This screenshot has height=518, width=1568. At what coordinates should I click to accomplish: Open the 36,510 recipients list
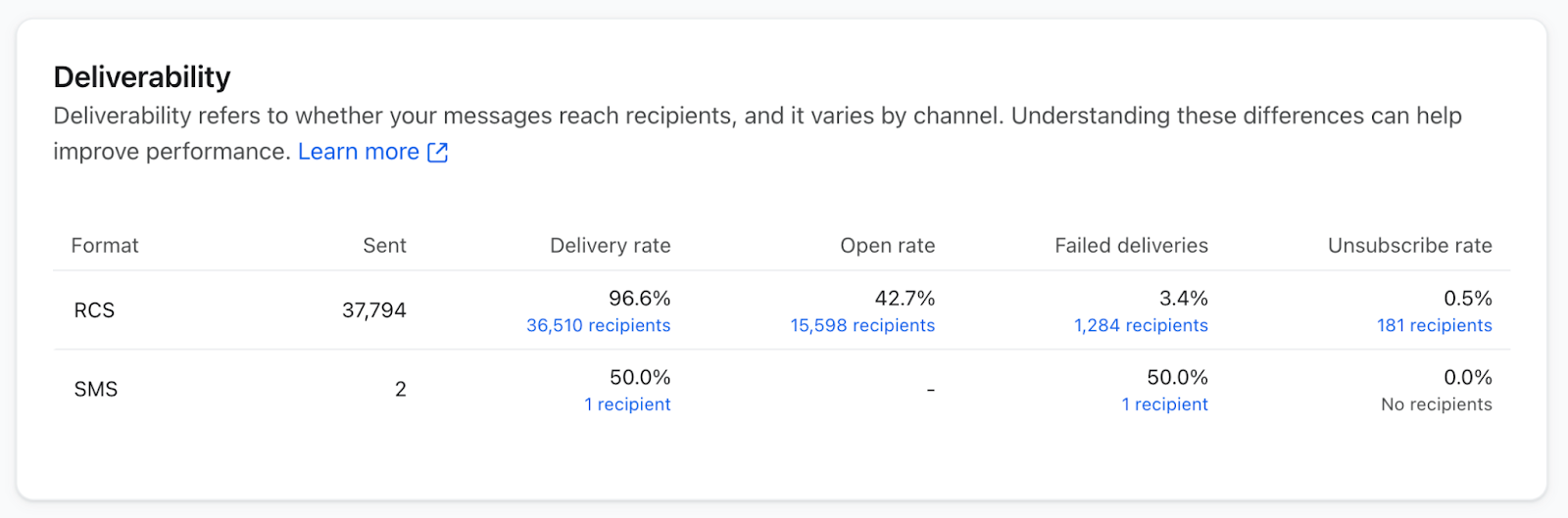tap(598, 325)
